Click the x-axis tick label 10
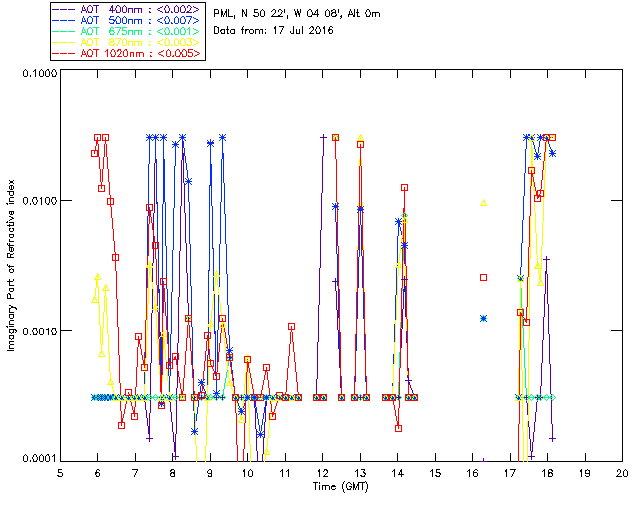This screenshot has width=640, height=512. click(247, 473)
